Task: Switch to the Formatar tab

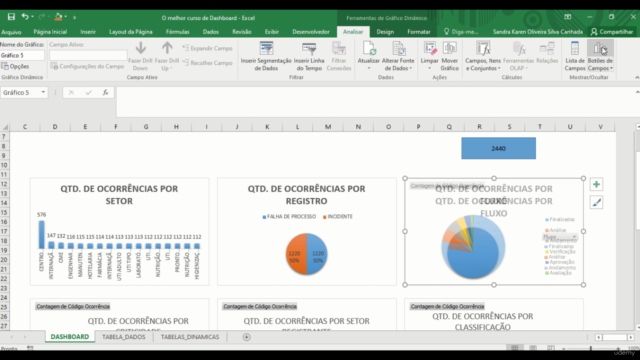Action: 419,32
